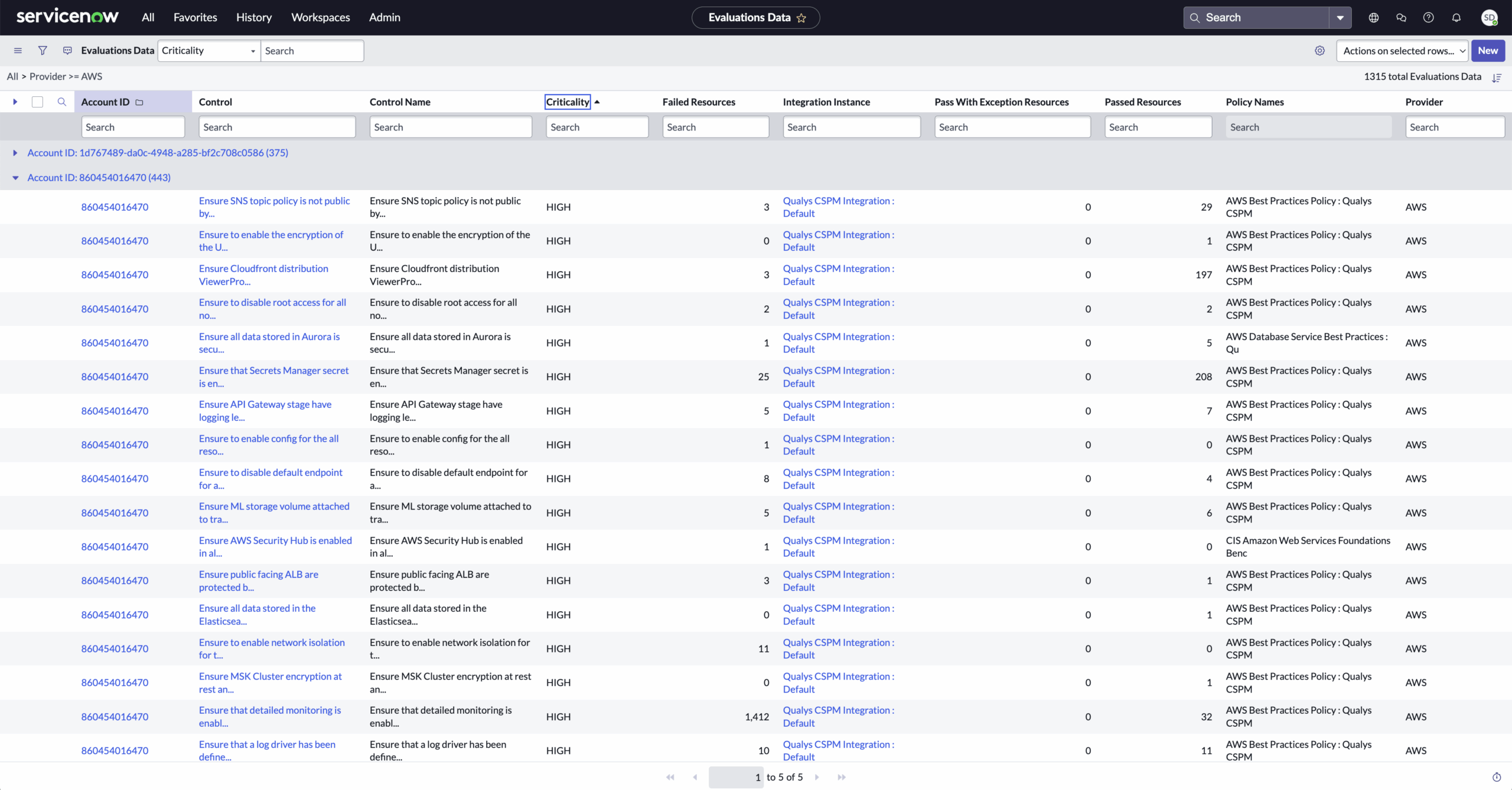Click Integration Instance column header

coord(826,102)
